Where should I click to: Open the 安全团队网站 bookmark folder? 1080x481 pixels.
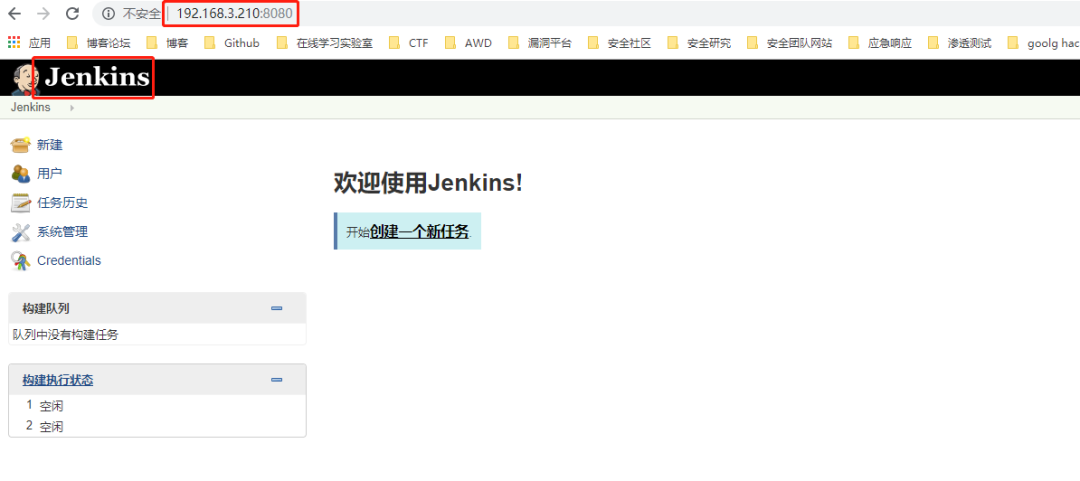coord(790,43)
